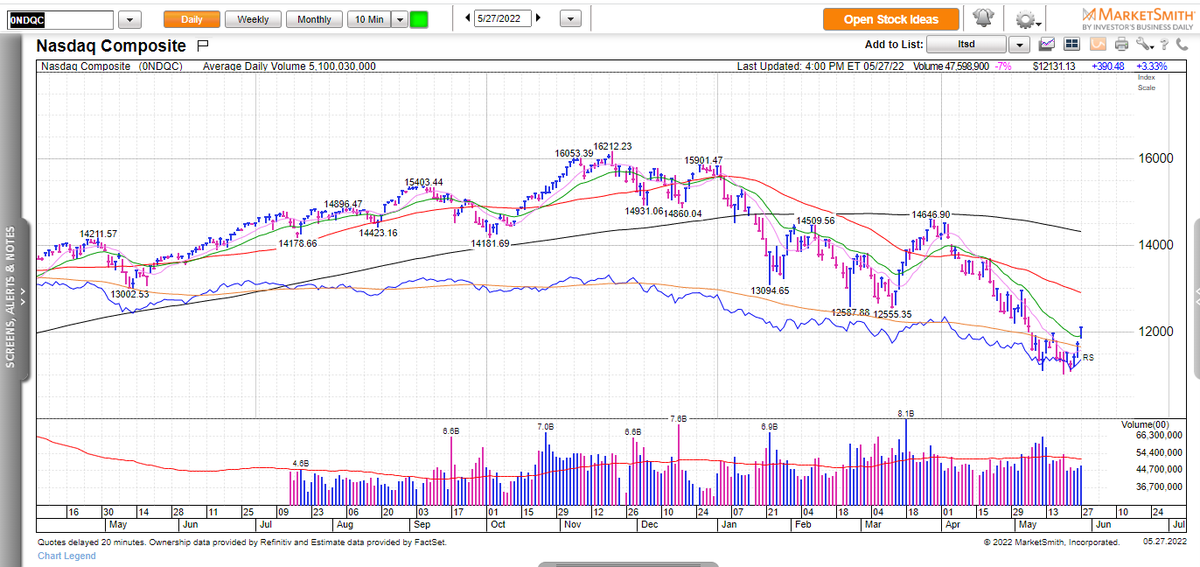The image size is (1200, 567).
Task: Click the ltsd list button
Action: 965,44
